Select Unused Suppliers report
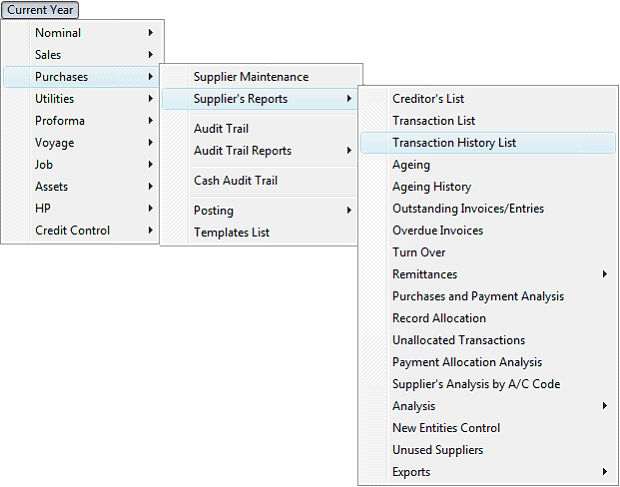620x487 pixels. tap(488, 450)
